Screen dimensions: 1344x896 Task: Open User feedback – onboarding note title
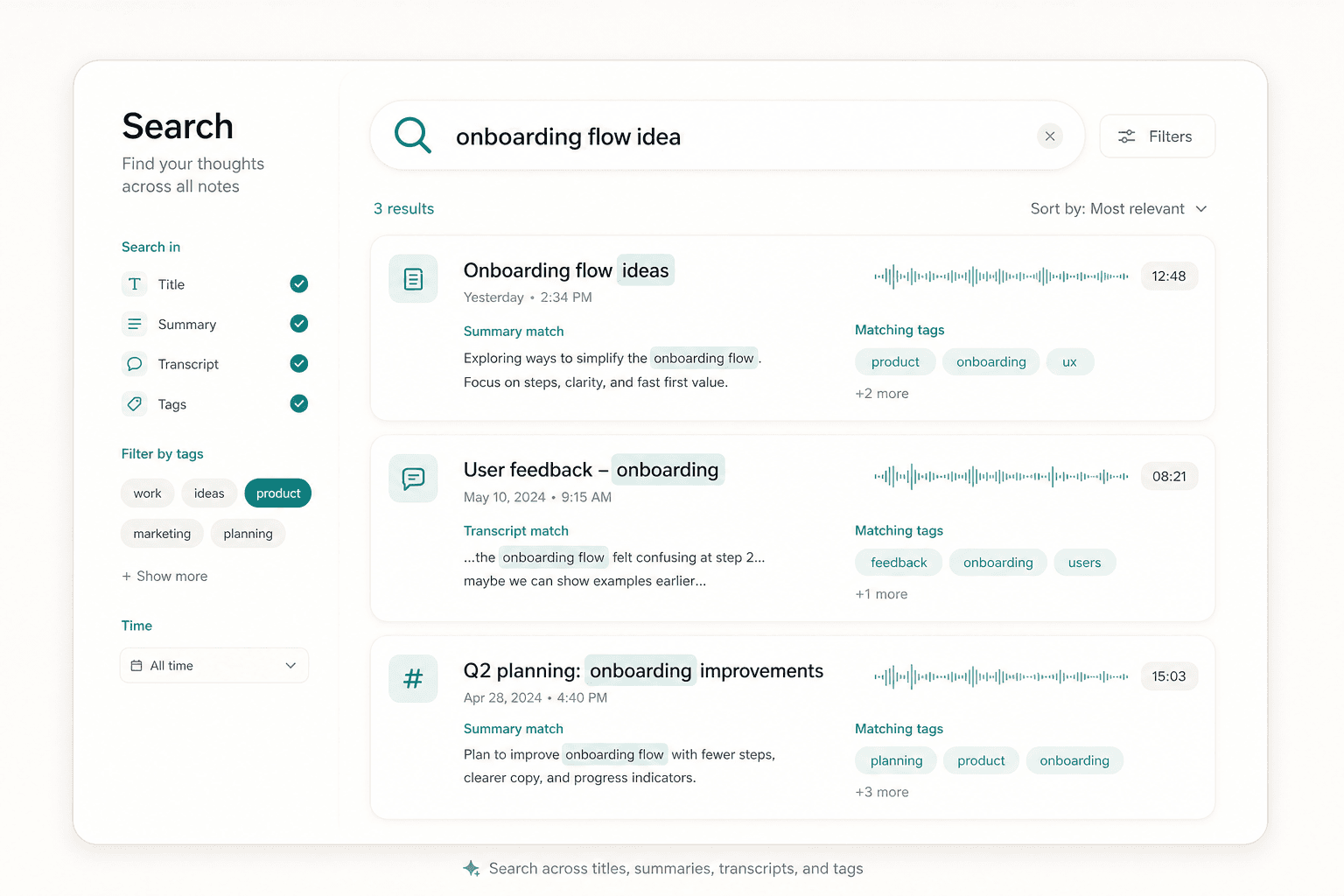(x=592, y=470)
